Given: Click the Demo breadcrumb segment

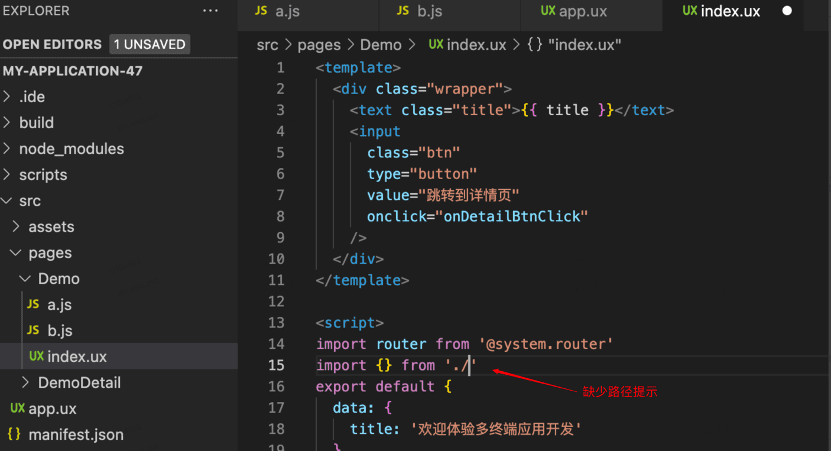Looking at the screenshot, I should (x=380, y=45).
